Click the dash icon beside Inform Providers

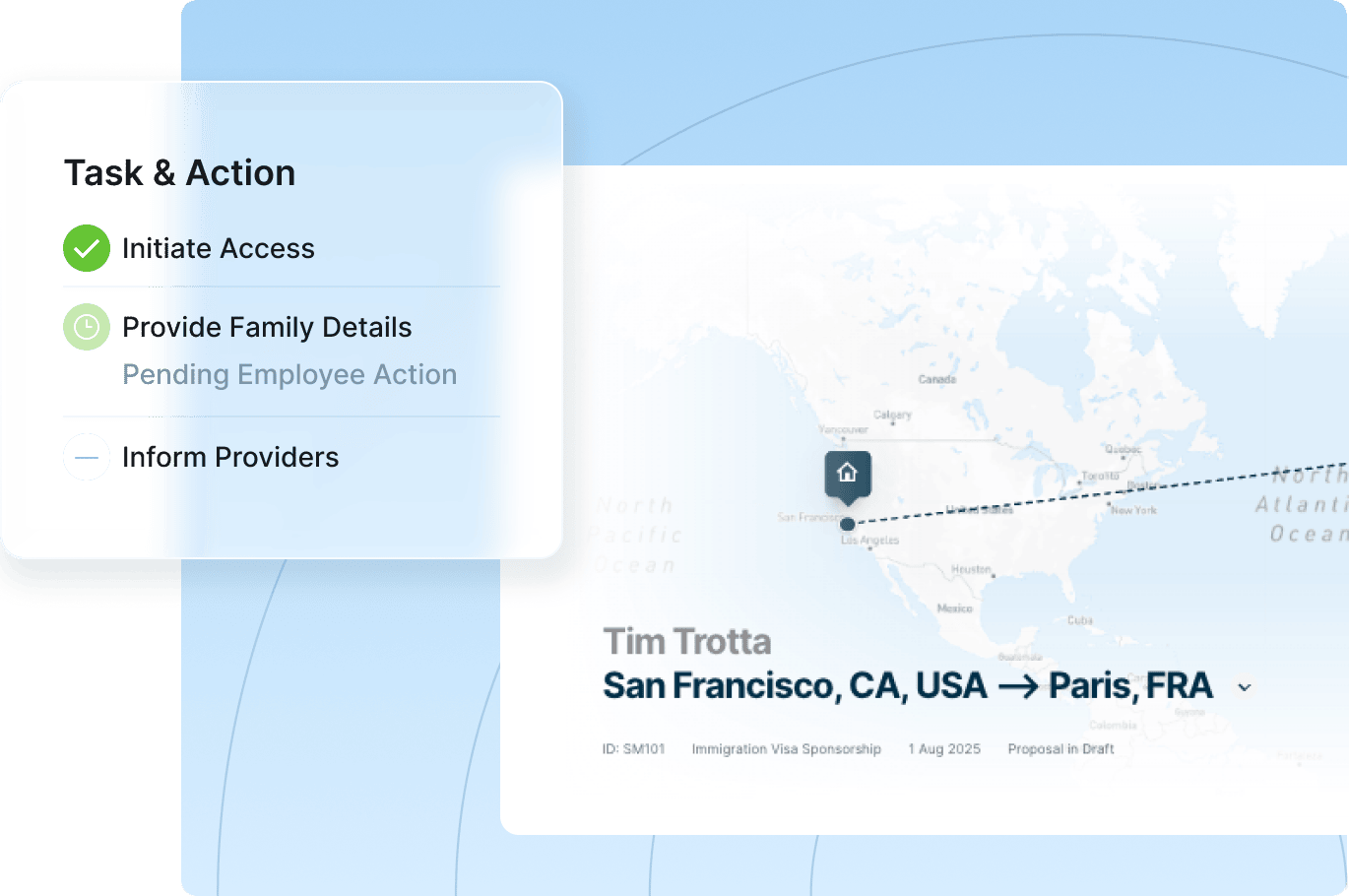tap(87, 457)
